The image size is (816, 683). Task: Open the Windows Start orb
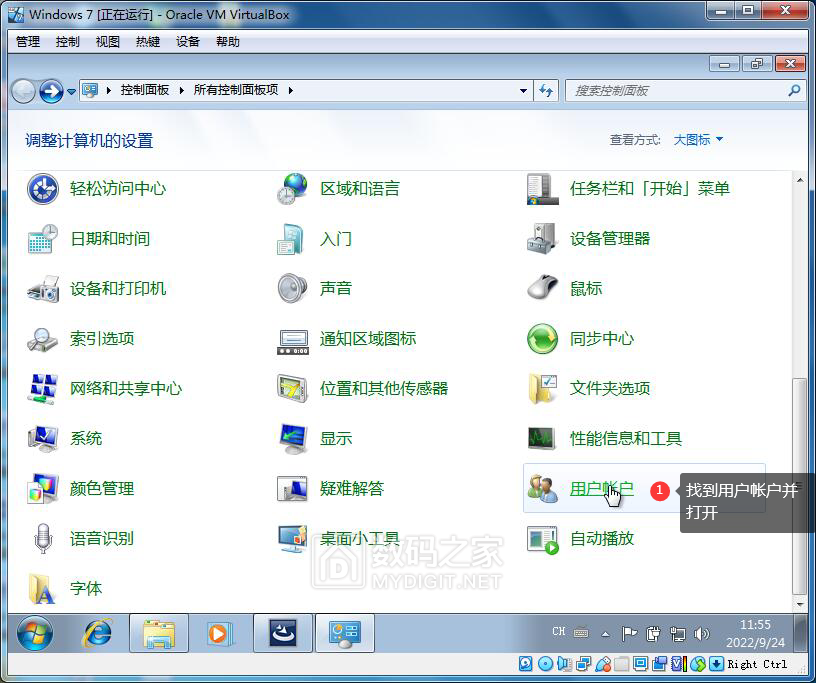(34, 634)
